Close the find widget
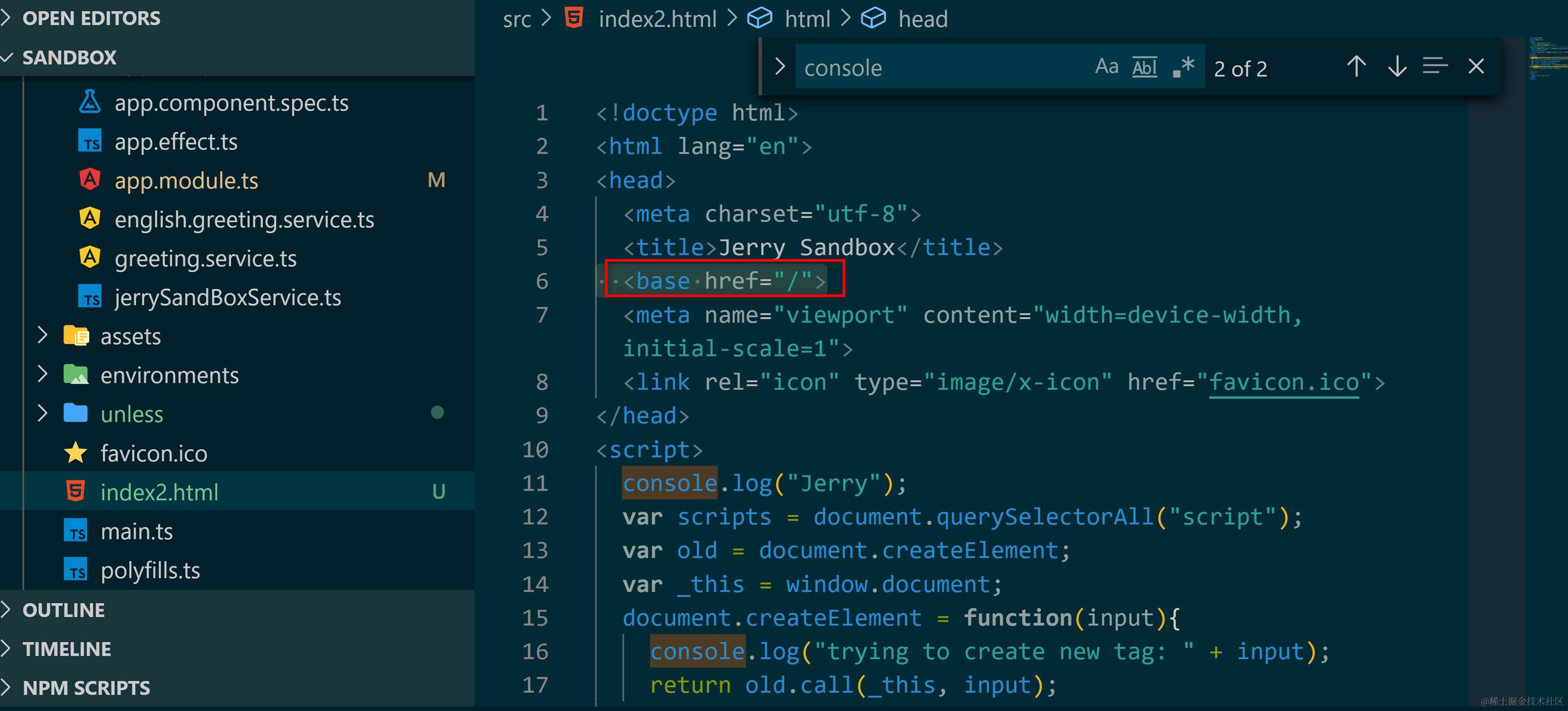 click(1476, 66)
